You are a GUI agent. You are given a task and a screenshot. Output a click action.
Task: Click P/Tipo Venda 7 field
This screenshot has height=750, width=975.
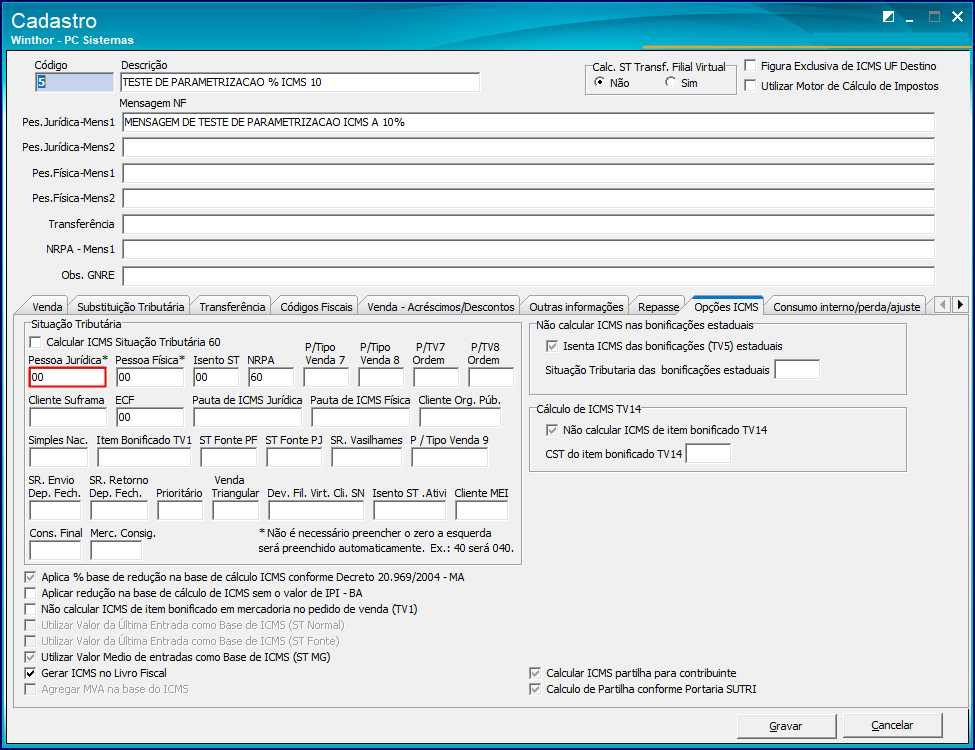(x=326, y=377)
